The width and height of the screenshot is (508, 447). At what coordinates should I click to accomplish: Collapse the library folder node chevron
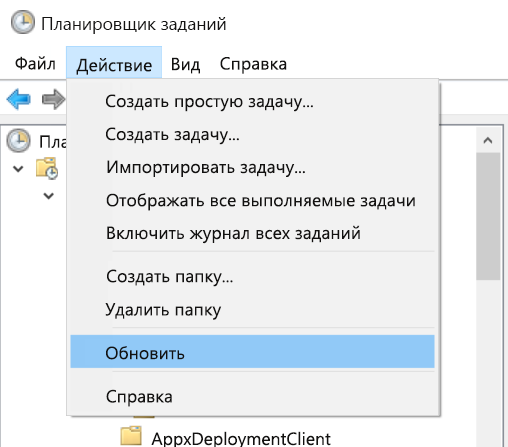[18, 169]
